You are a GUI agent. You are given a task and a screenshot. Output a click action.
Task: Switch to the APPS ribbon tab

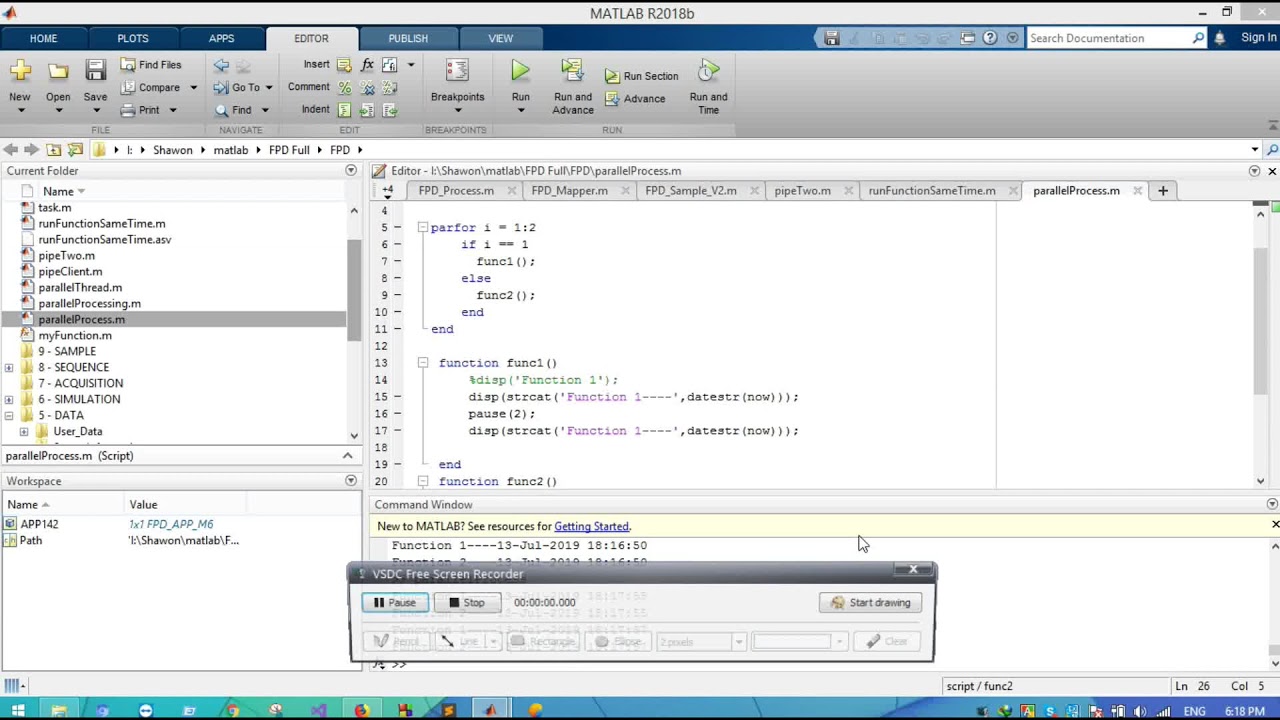(x=222, y=38)
